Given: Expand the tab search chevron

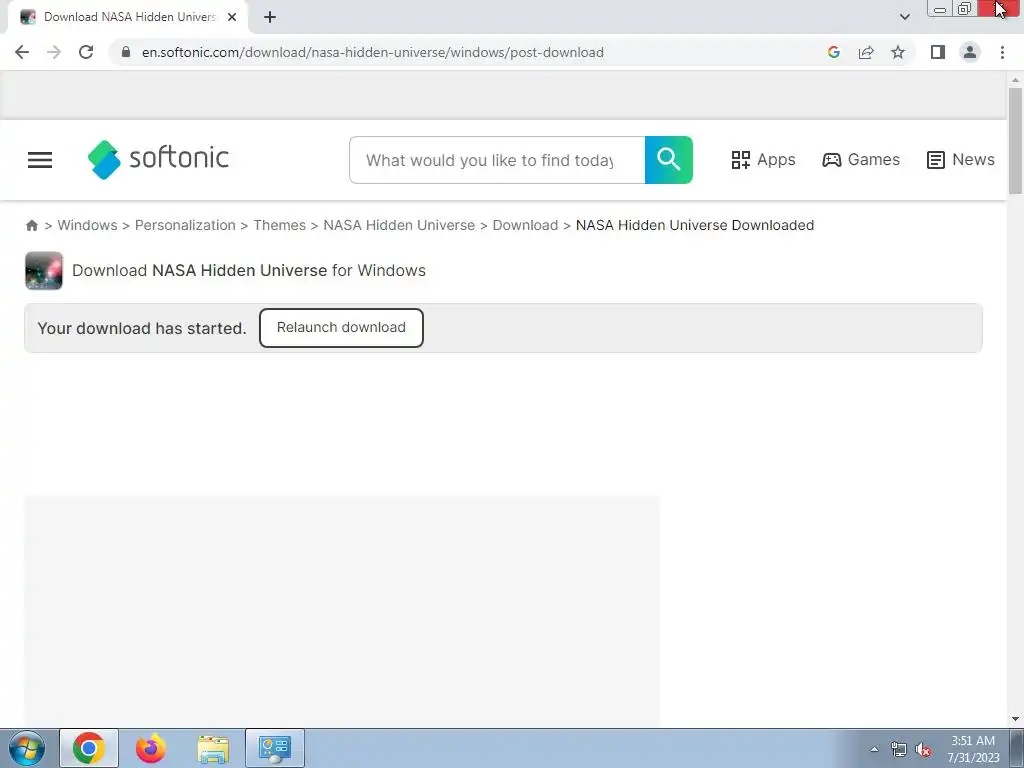Looking at the screenshot, I should tap(904, 17).
